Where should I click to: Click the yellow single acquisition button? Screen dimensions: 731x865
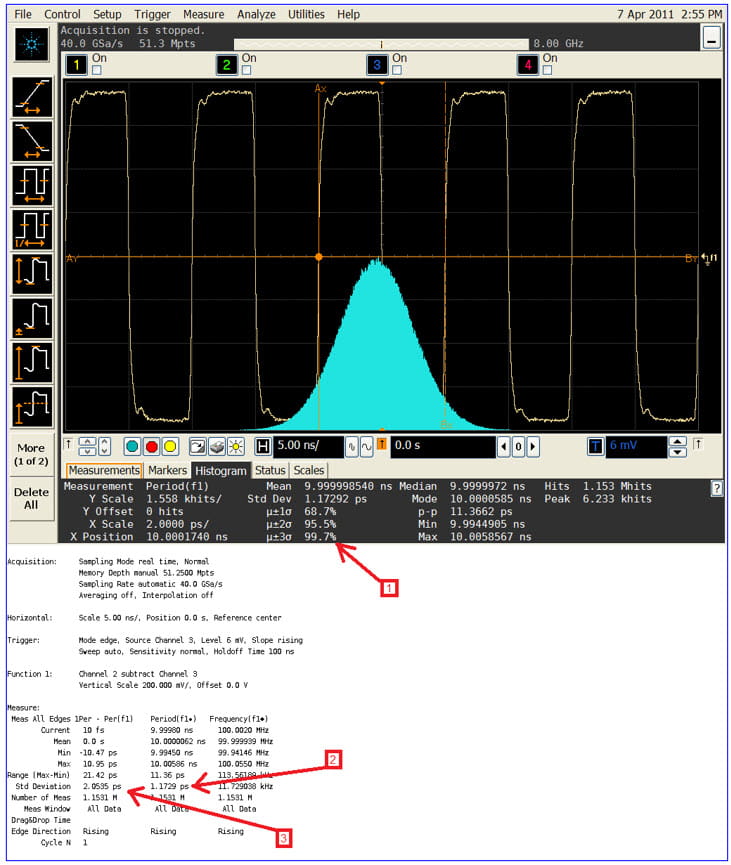[170, 446]
